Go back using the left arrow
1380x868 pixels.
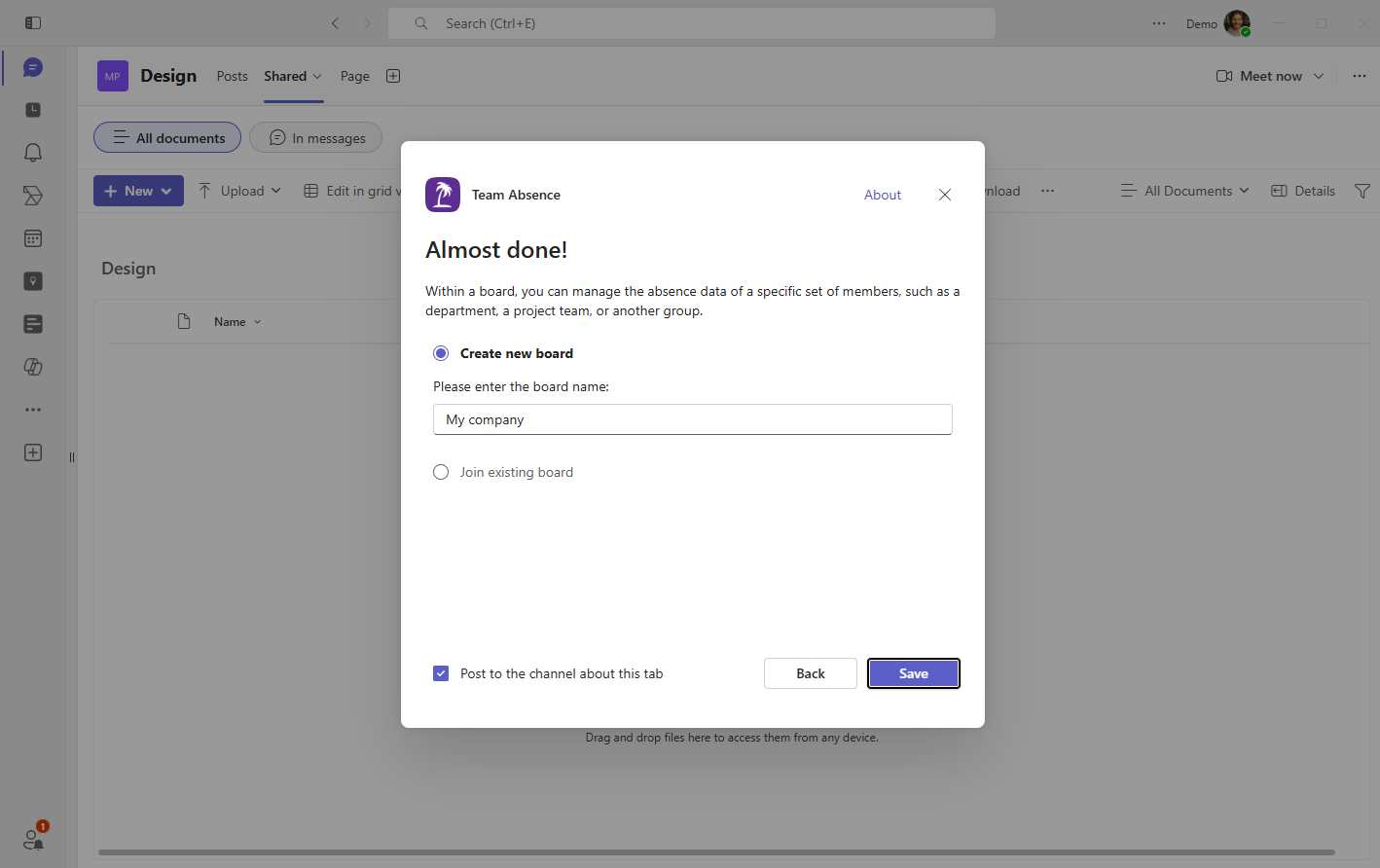[335, 23]
